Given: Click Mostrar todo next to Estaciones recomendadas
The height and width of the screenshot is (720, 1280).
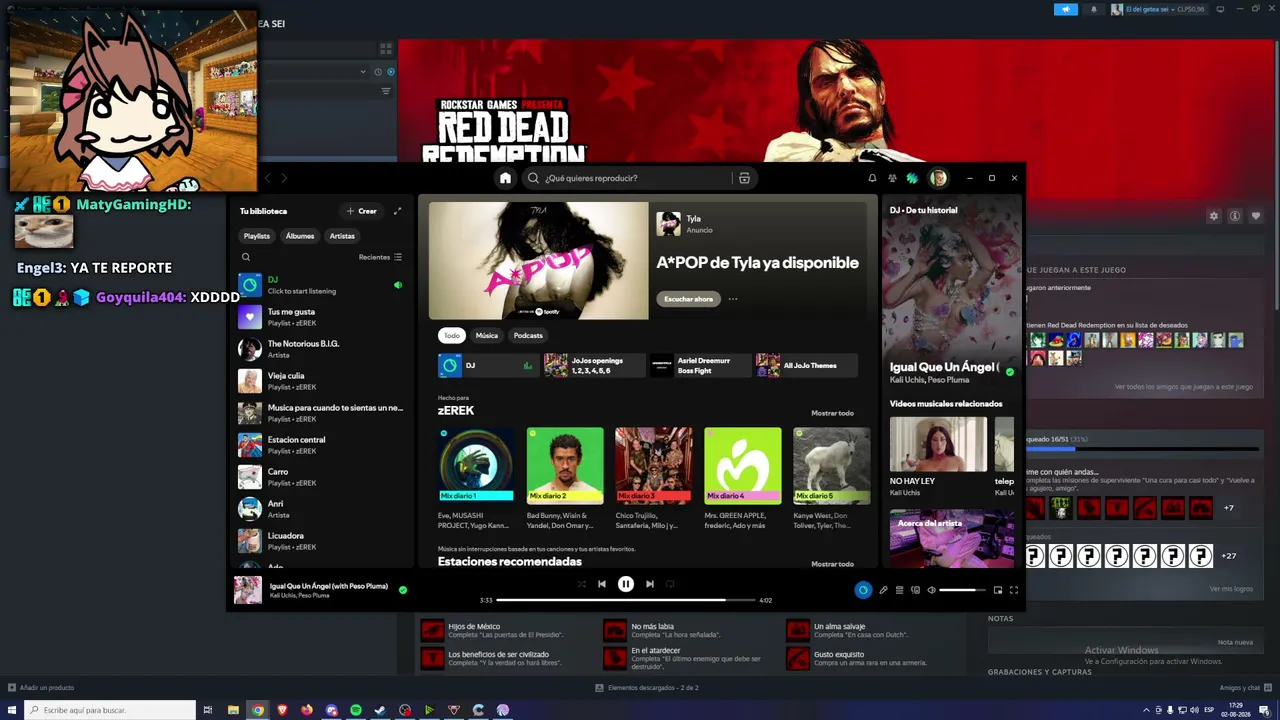Looking at the screenshot, I should point(832,564).
